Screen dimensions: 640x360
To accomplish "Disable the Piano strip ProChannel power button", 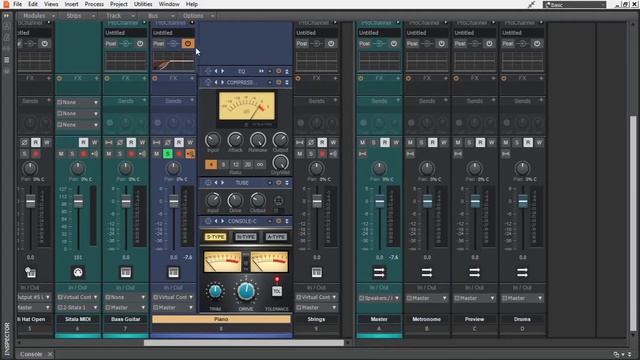I will (x=188, y=43).
